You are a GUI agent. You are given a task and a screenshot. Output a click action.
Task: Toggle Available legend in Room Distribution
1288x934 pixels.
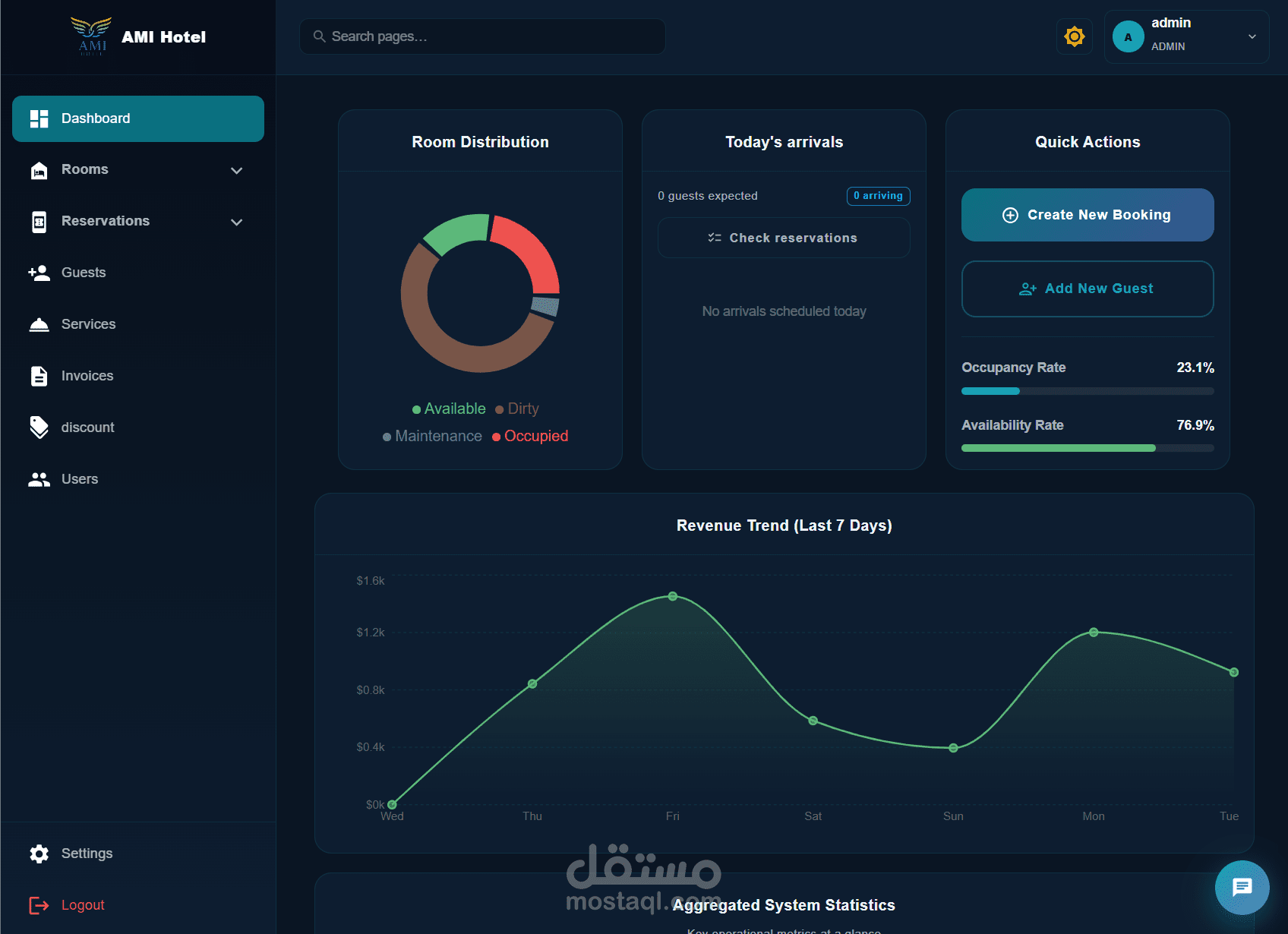[449, 409]
